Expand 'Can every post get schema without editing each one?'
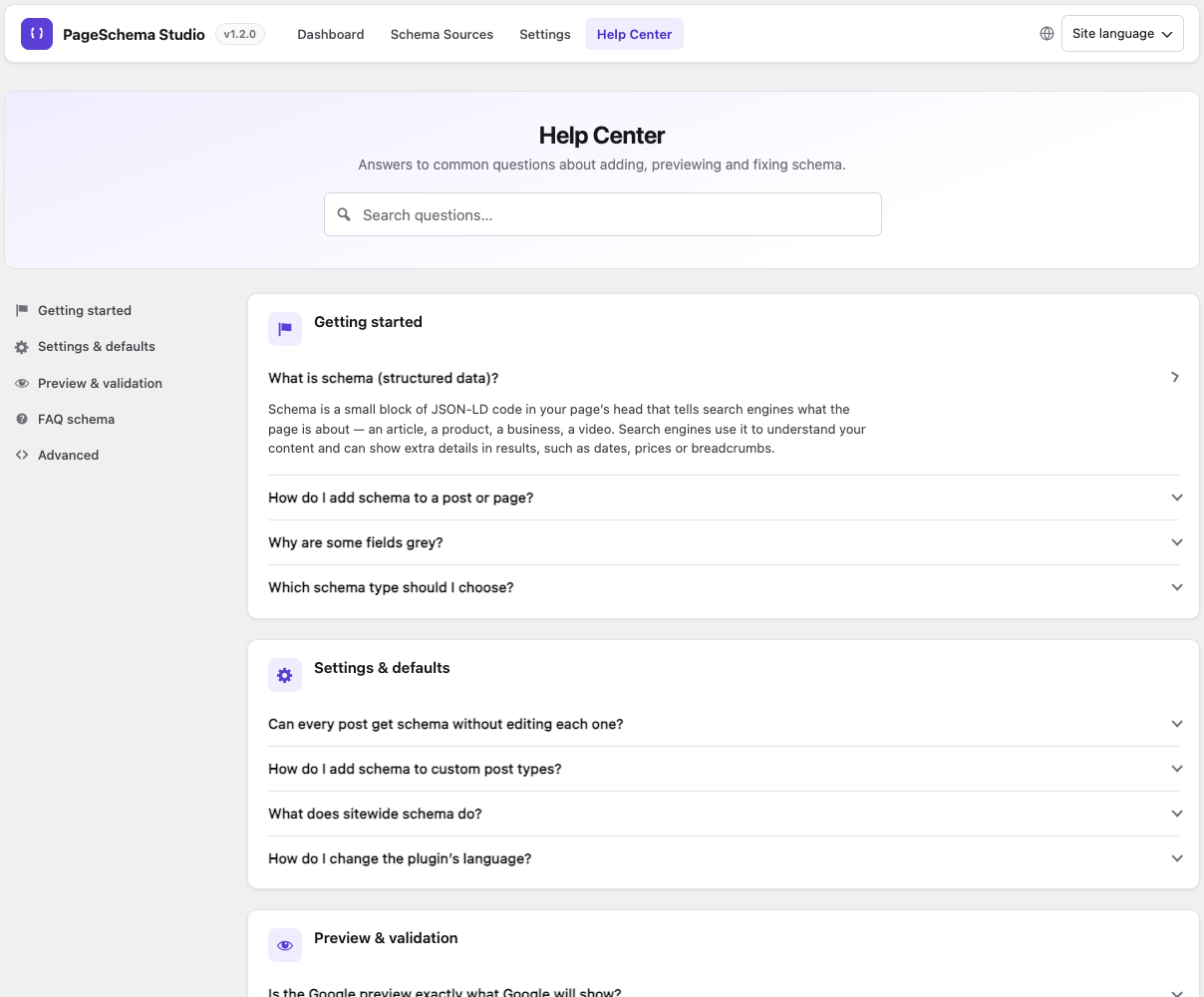Image resolution: width=1204 pixels, height=997 pixels. [x=724, y=724]
